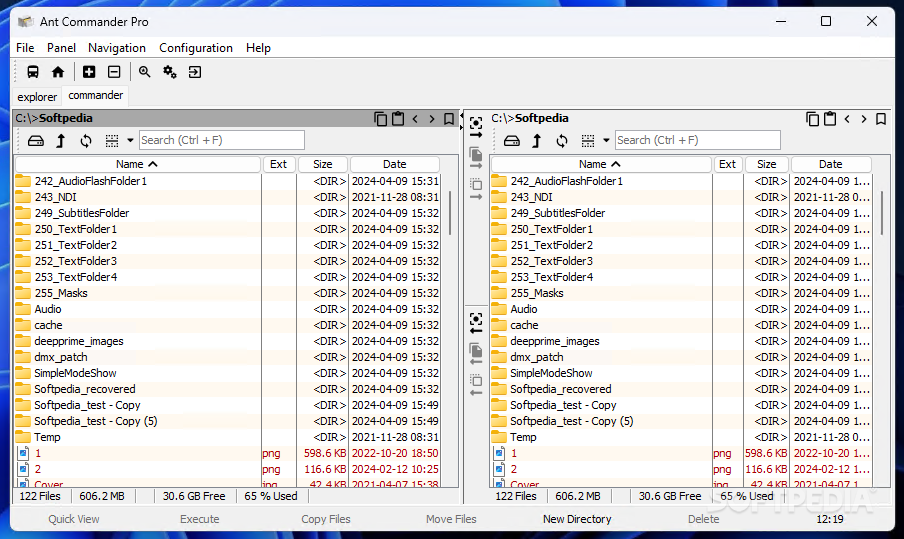904x539 pixels.
Task: Focus the right panel search field
Action: 698,140
